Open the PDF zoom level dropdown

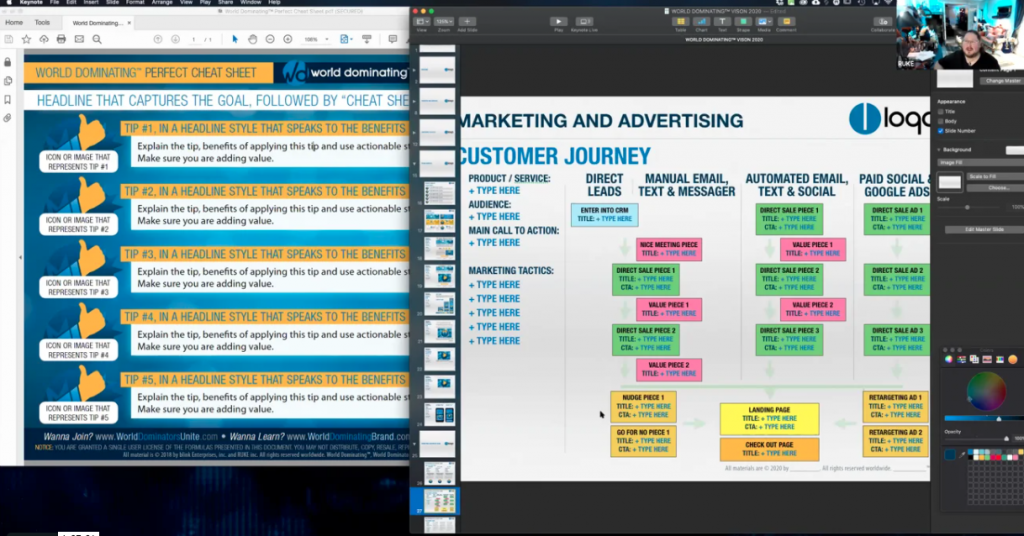click(x=314, y=39)
